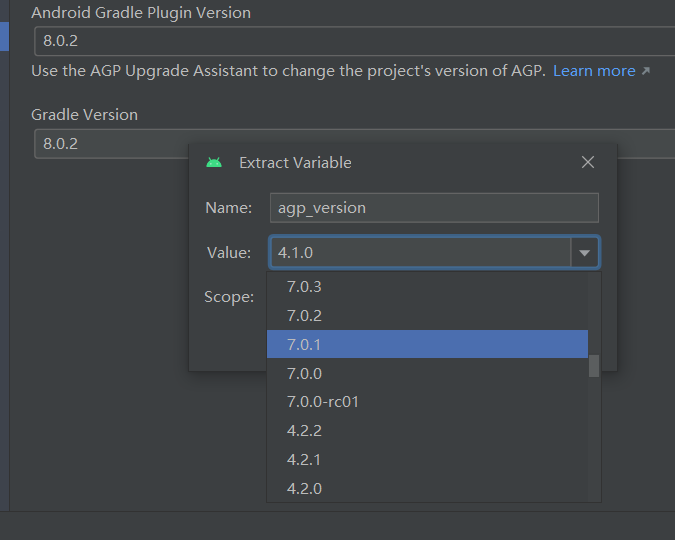675x540 pixels.
Task: Click the Value combo box text 4.1.0
Action: click(420, 253)
